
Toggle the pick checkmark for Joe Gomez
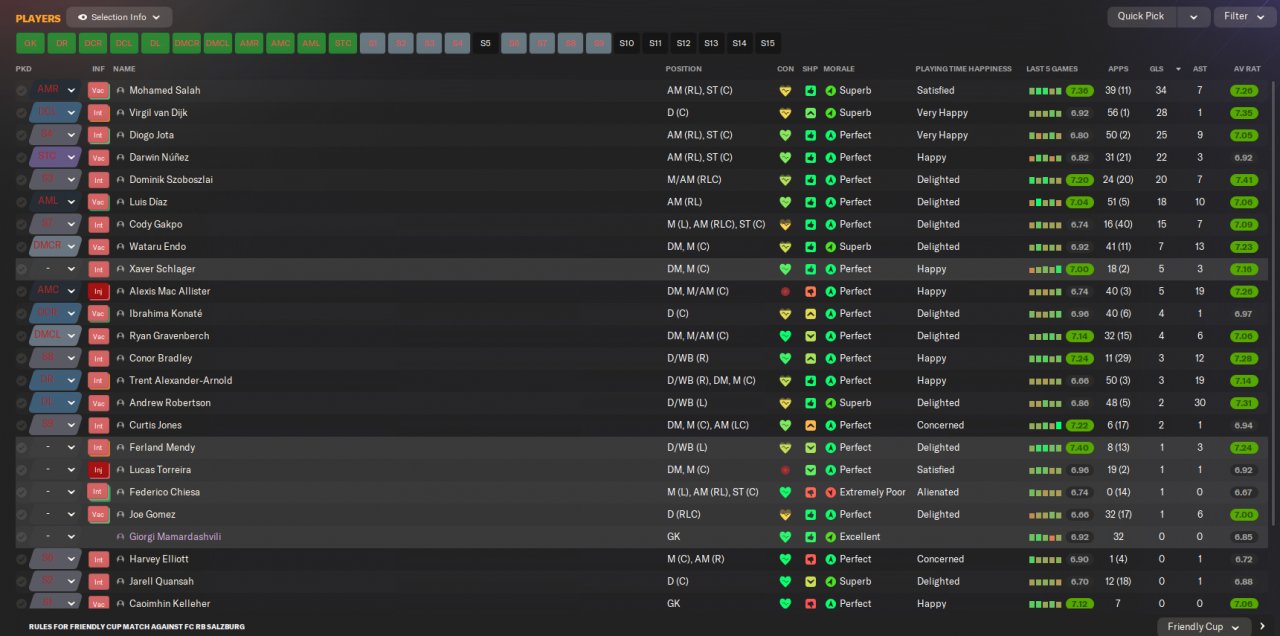pyautogui.click(x=21, y=514)
